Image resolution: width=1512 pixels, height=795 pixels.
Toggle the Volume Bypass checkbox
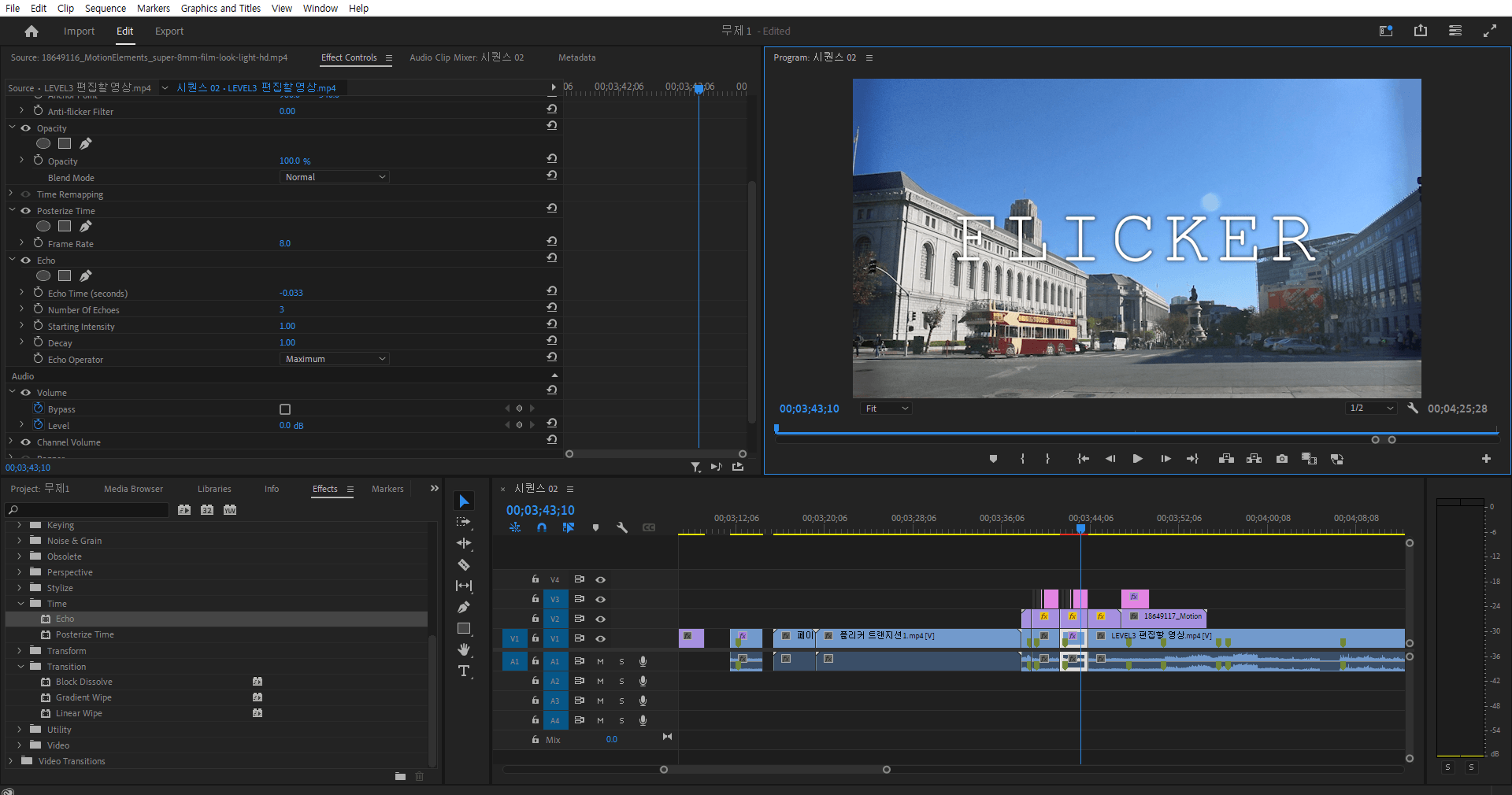click(x=285, y=409)
